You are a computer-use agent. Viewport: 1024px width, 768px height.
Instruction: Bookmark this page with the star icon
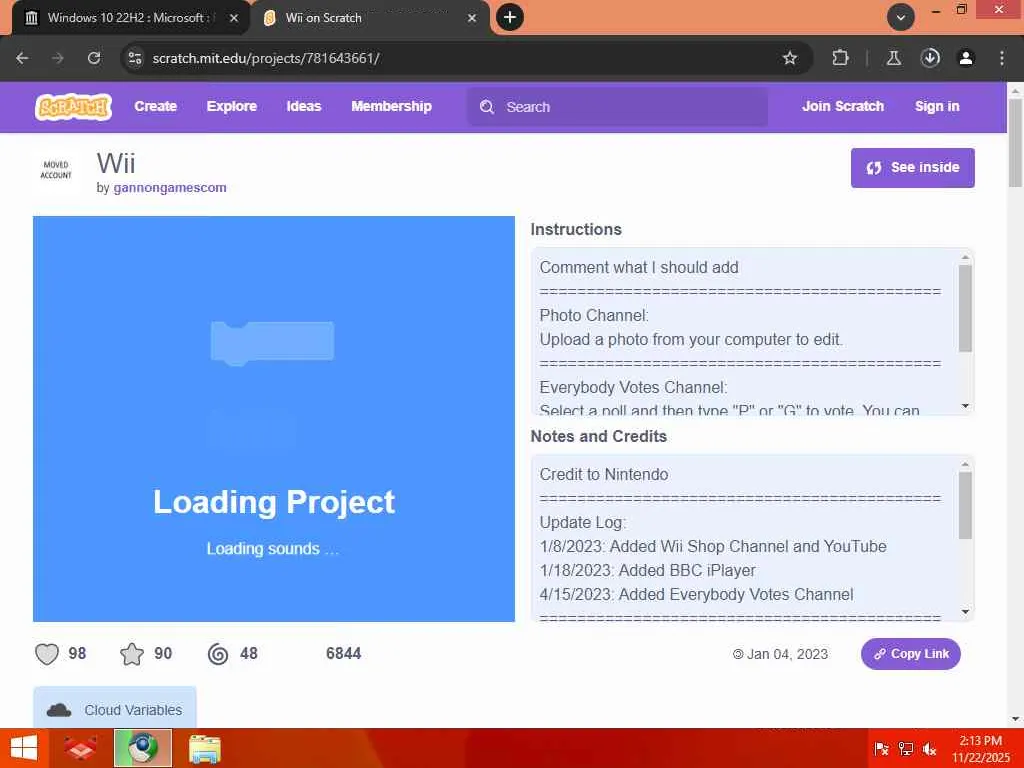point(790,58)
